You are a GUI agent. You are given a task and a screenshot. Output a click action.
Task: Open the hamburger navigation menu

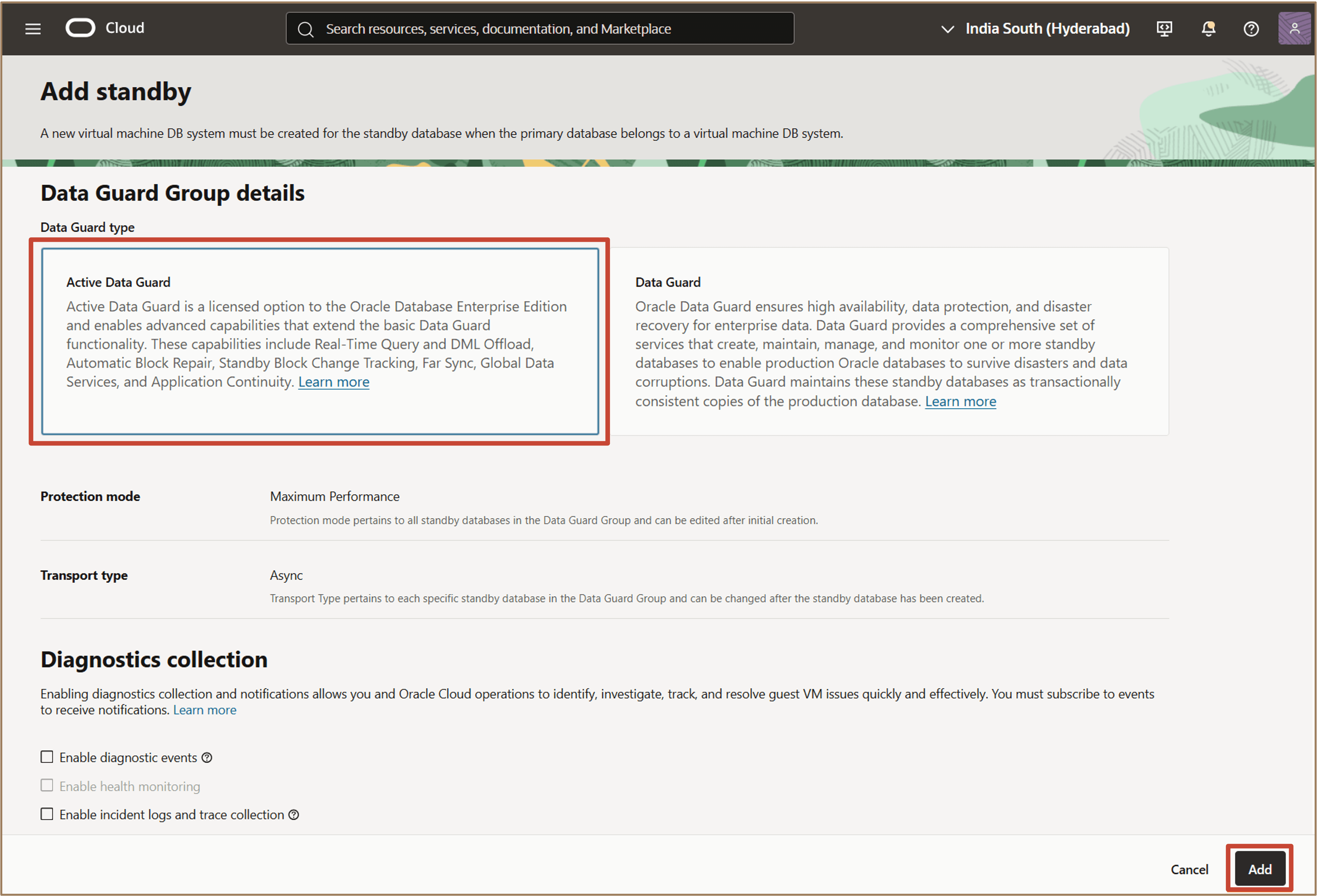pos(33,28)
